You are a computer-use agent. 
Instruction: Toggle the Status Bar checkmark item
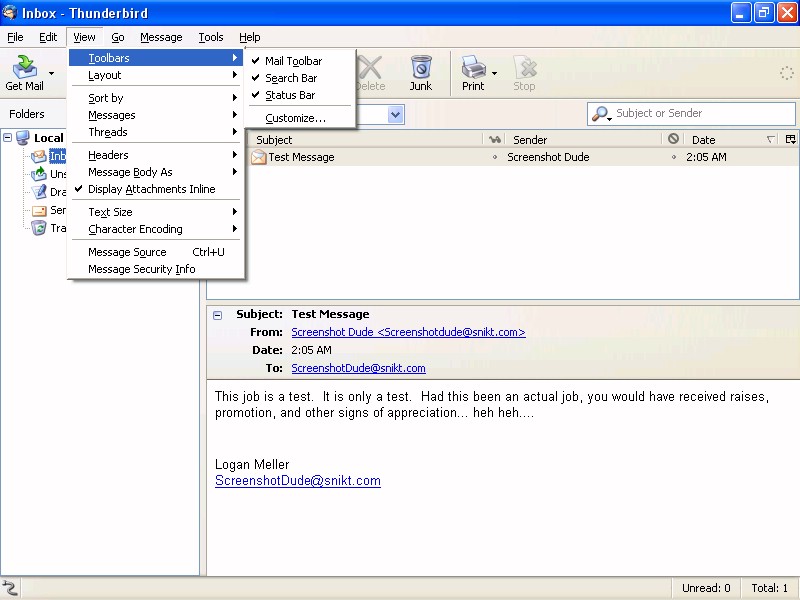coord(302,95)
